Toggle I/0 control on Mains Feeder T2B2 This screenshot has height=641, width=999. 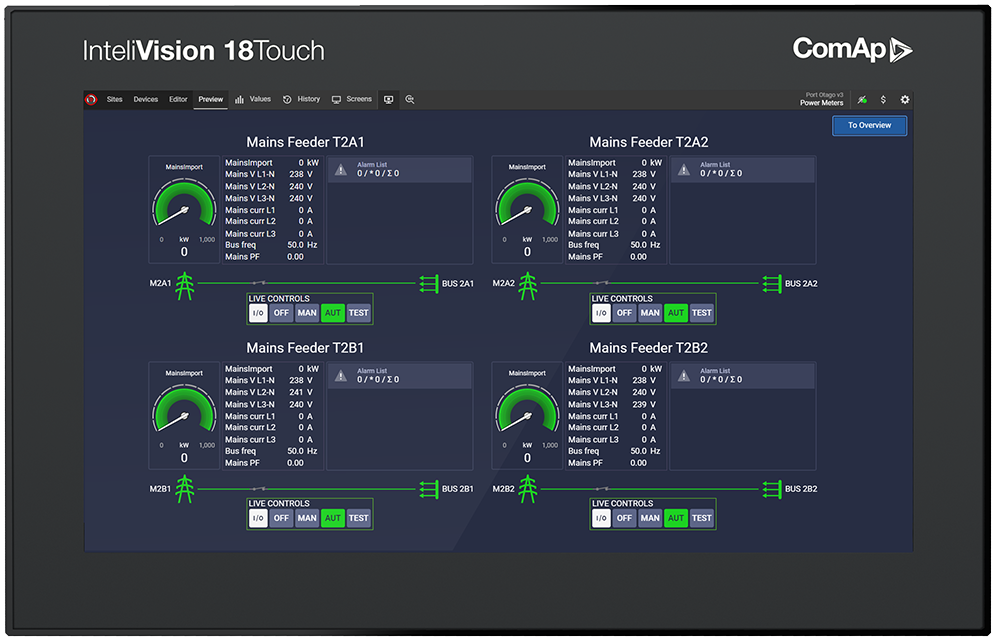[600, 518]
